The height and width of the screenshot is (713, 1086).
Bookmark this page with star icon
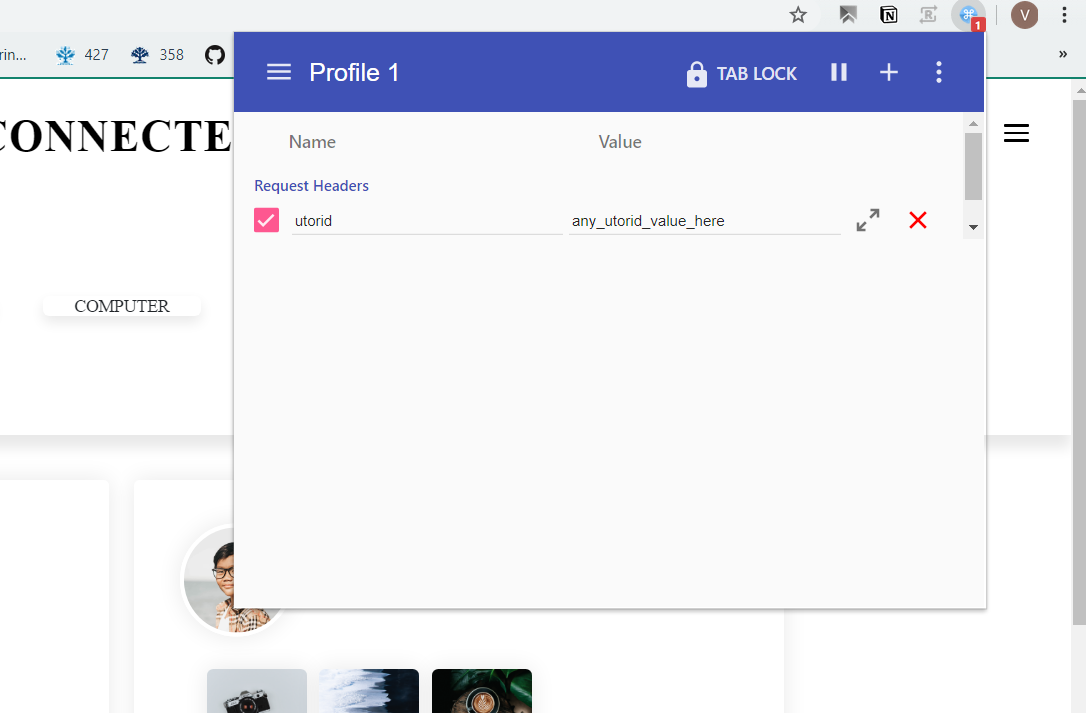(x=798, y=15)
